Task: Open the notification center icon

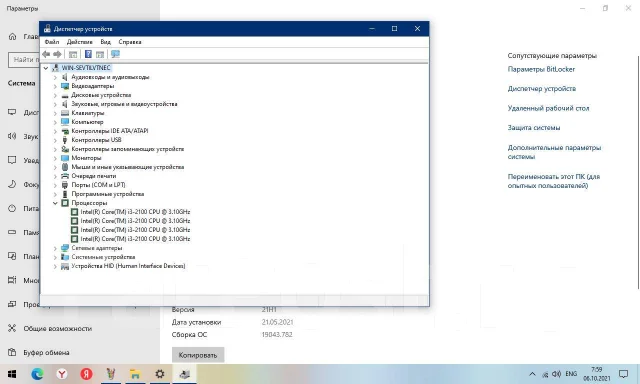Action: tap(623, 374)
